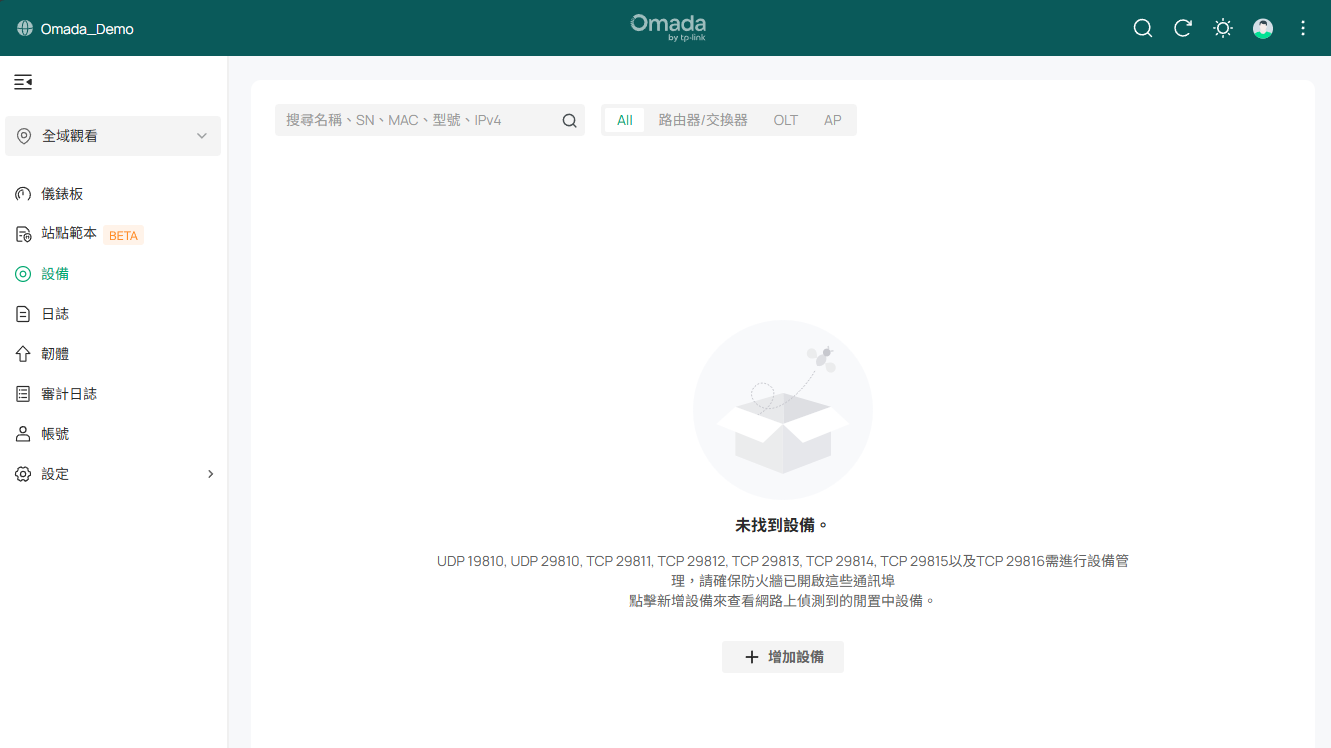1331x748 pixels.
Task: Click the 點擊新增設備 hint text line
Action: [x=783, y=601]
